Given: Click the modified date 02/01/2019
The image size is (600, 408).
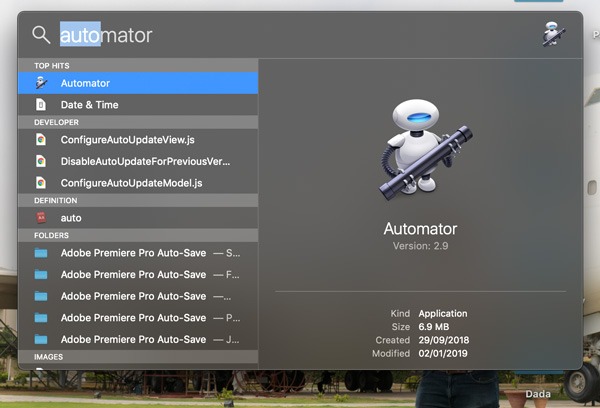Looking at the screenshot, I should point(443,353).
